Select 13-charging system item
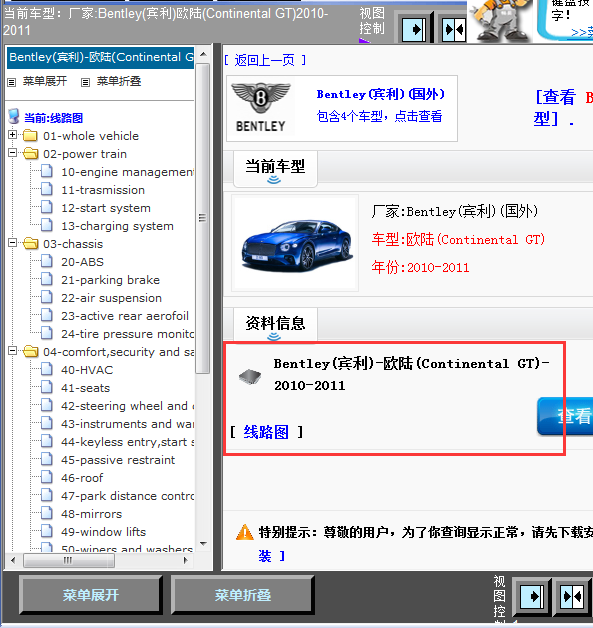593x628 pixels. [117, 226]
